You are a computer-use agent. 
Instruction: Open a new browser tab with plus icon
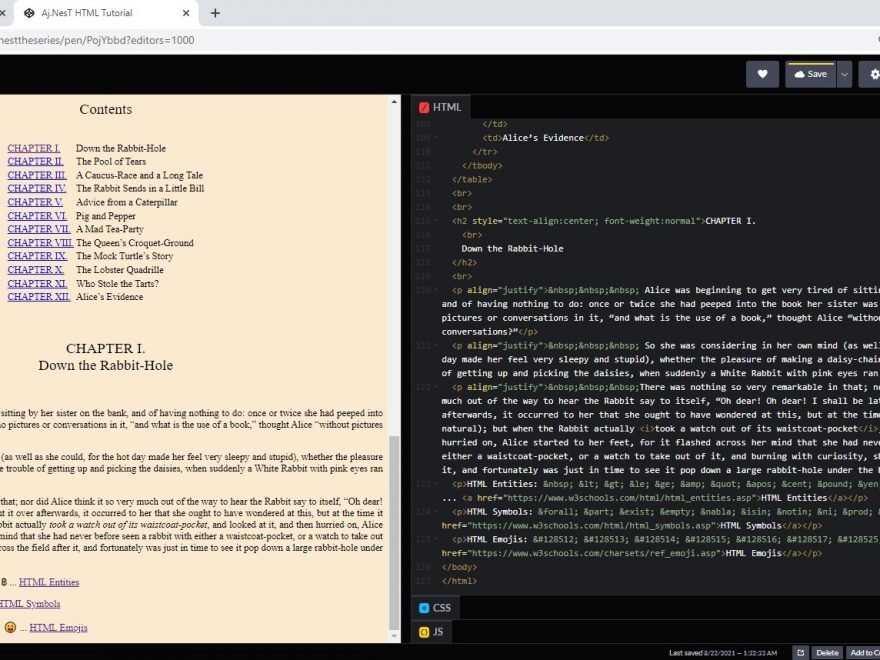click(x=215, y=13)
